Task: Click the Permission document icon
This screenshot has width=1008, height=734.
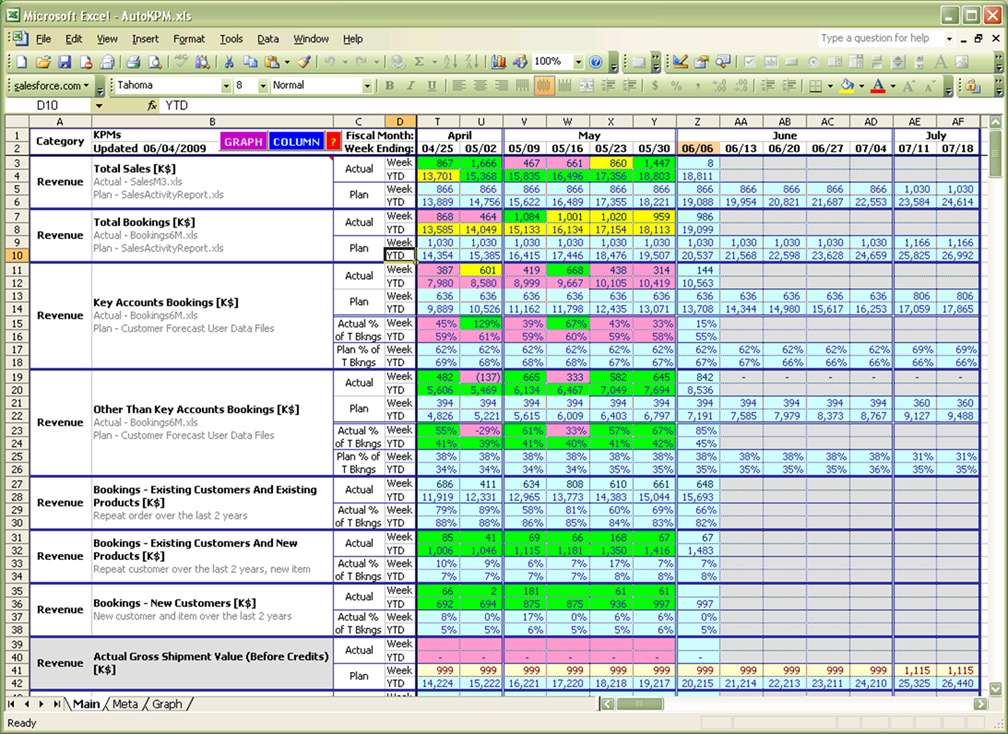Action: [86, 62]
